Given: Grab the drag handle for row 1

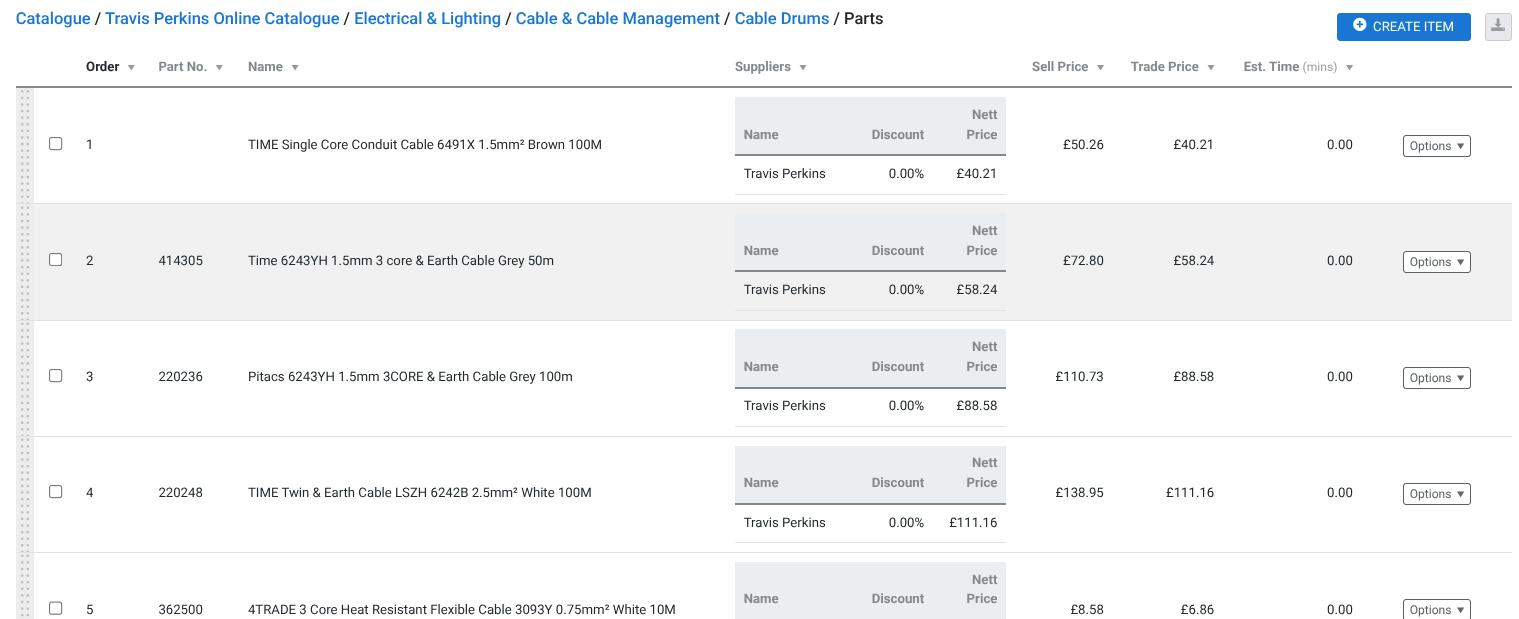Looking at the screenshot, I should point(25,145).
